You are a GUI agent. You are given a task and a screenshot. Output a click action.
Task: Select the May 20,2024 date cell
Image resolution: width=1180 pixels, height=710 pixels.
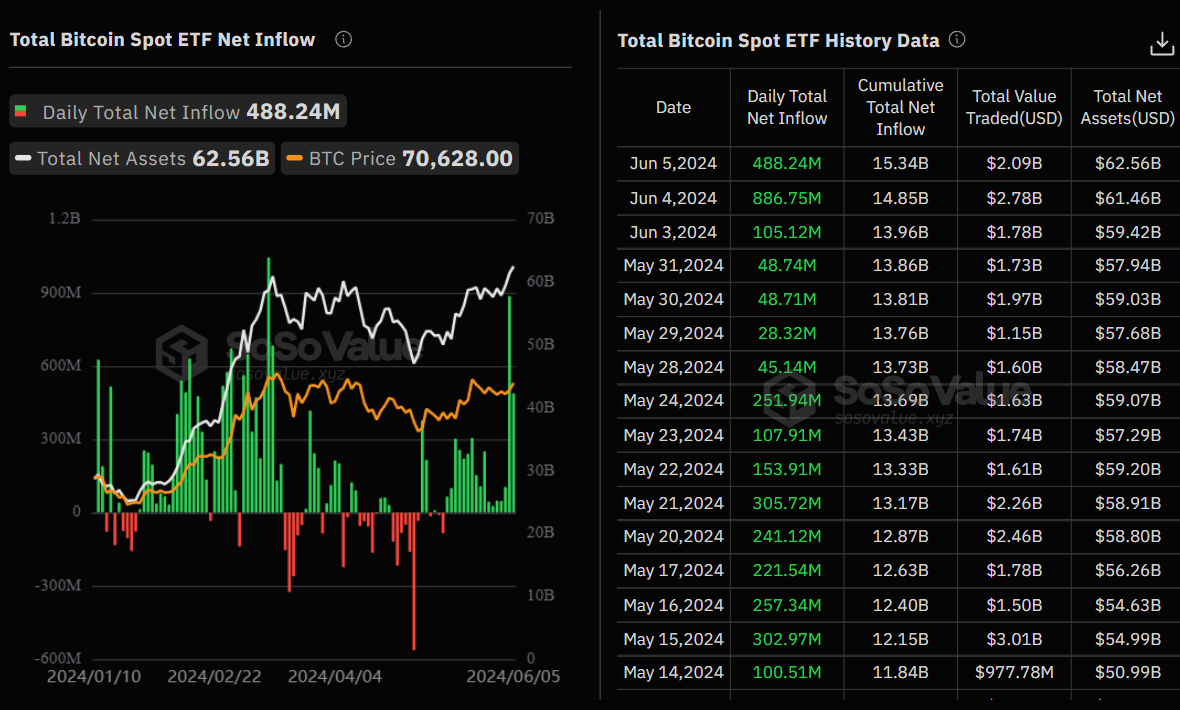[674, 536]
